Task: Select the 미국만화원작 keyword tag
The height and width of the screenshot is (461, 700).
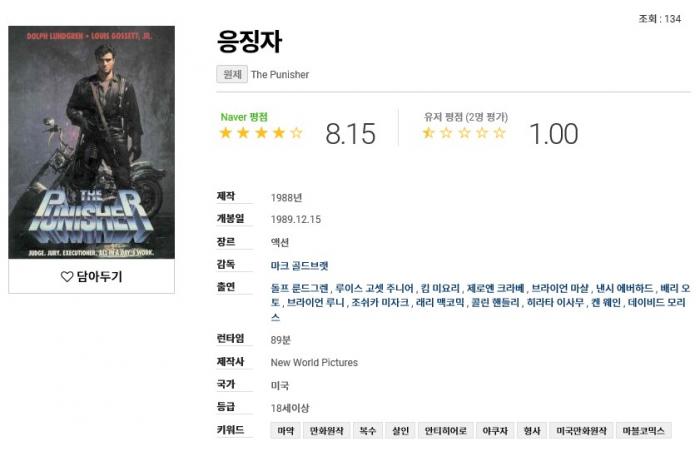Action: [581, 431]
